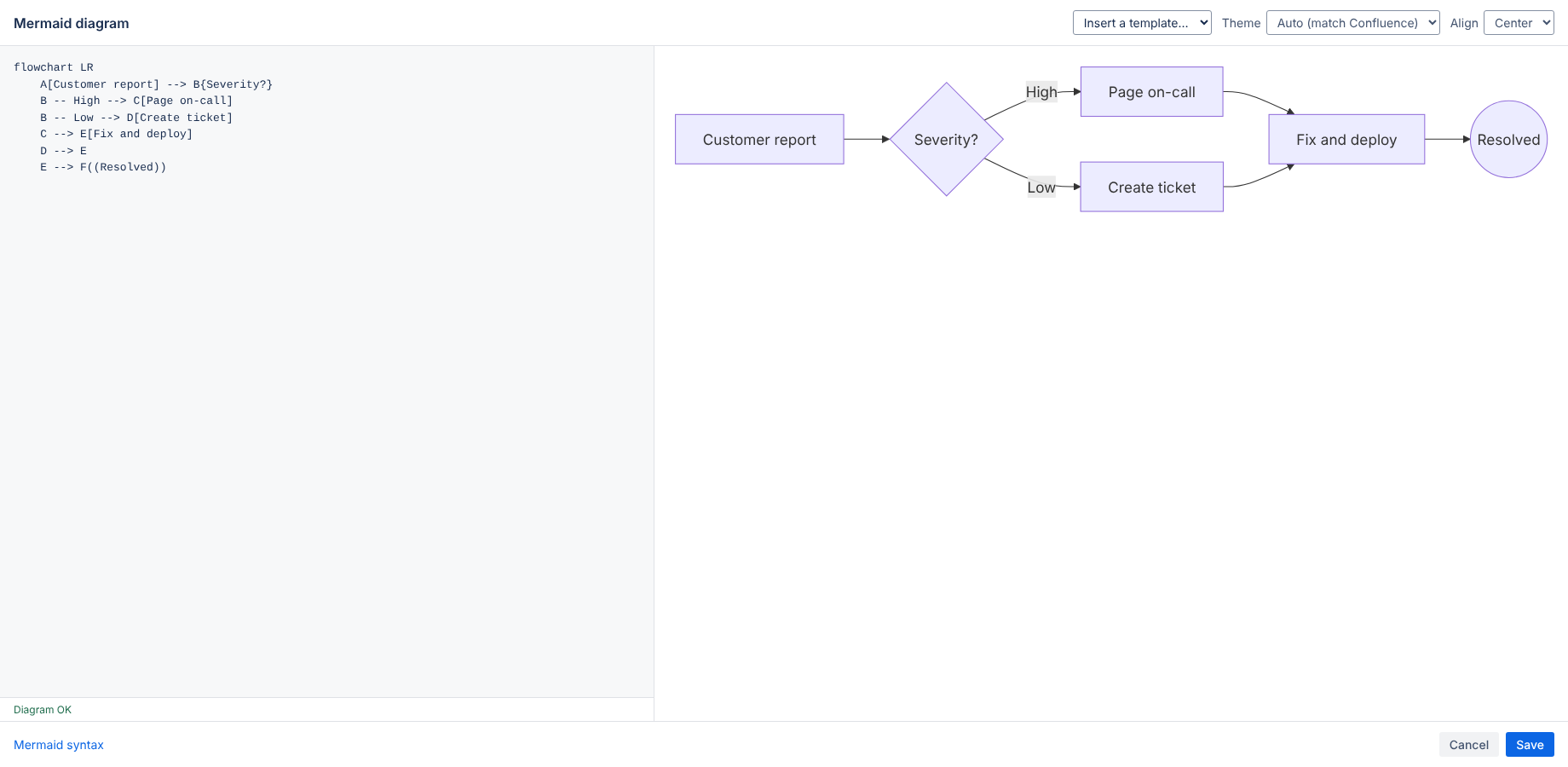Click the Resolved circle node
Screen dimensions: 1568x767
coord(1508,140)
